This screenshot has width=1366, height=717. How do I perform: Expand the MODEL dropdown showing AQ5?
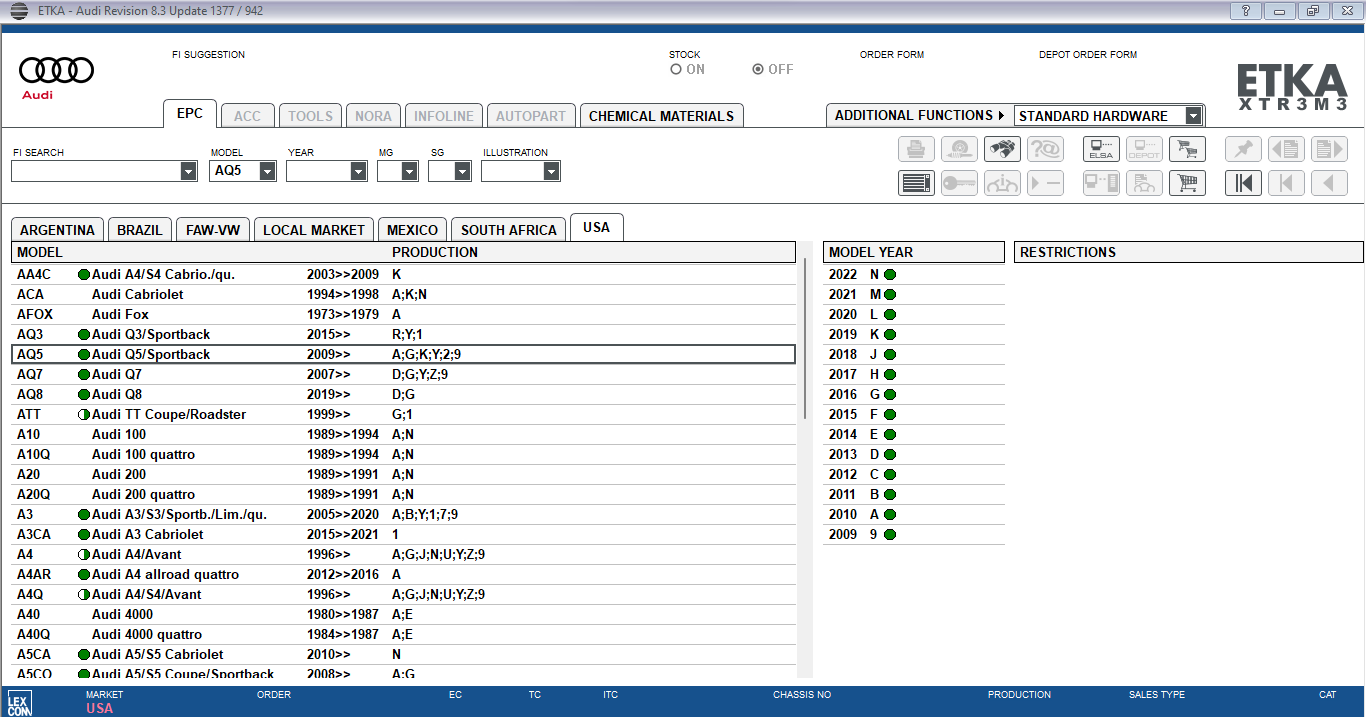point(267,171)
